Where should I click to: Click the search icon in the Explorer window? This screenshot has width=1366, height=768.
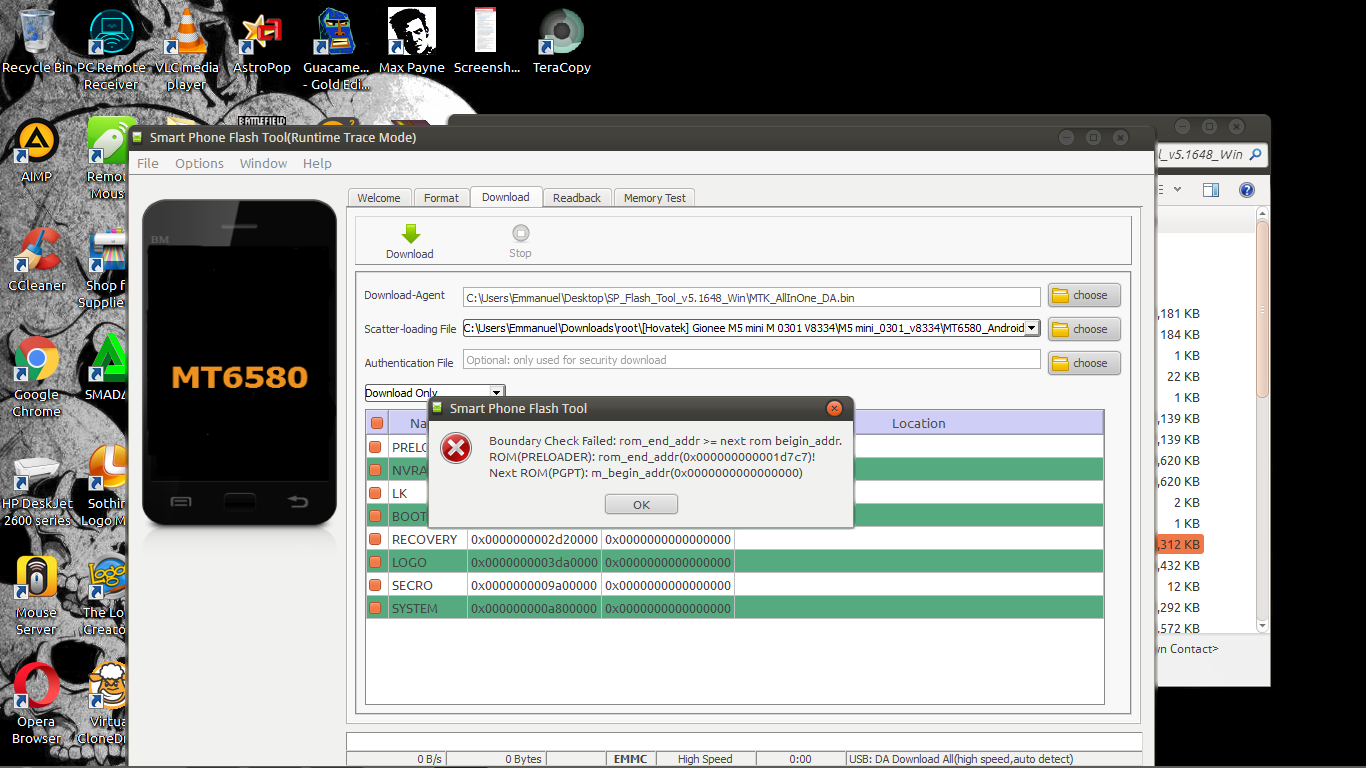click(x=1256, y=155)
